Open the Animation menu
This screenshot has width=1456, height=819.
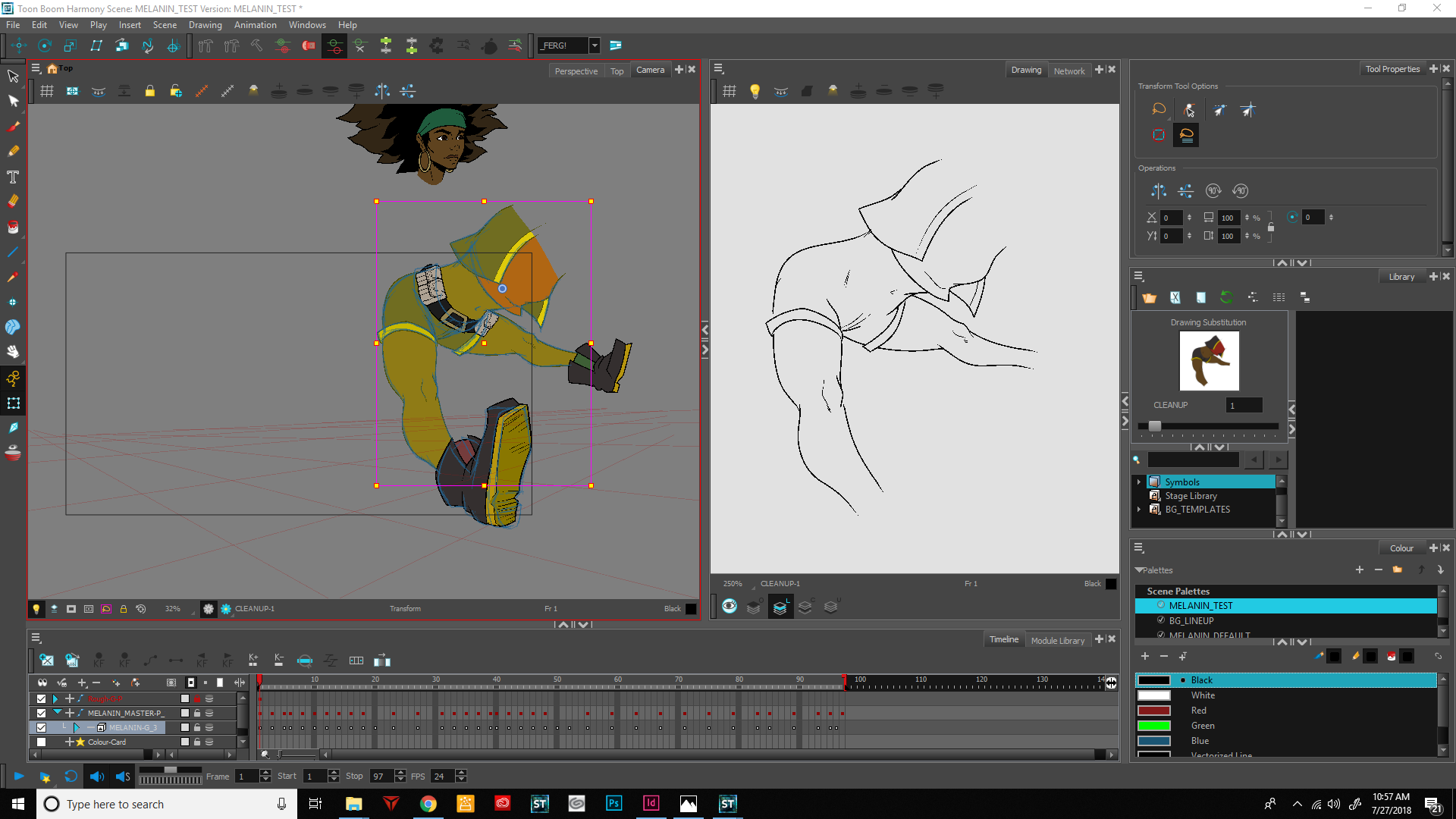(x=255, y=25)
